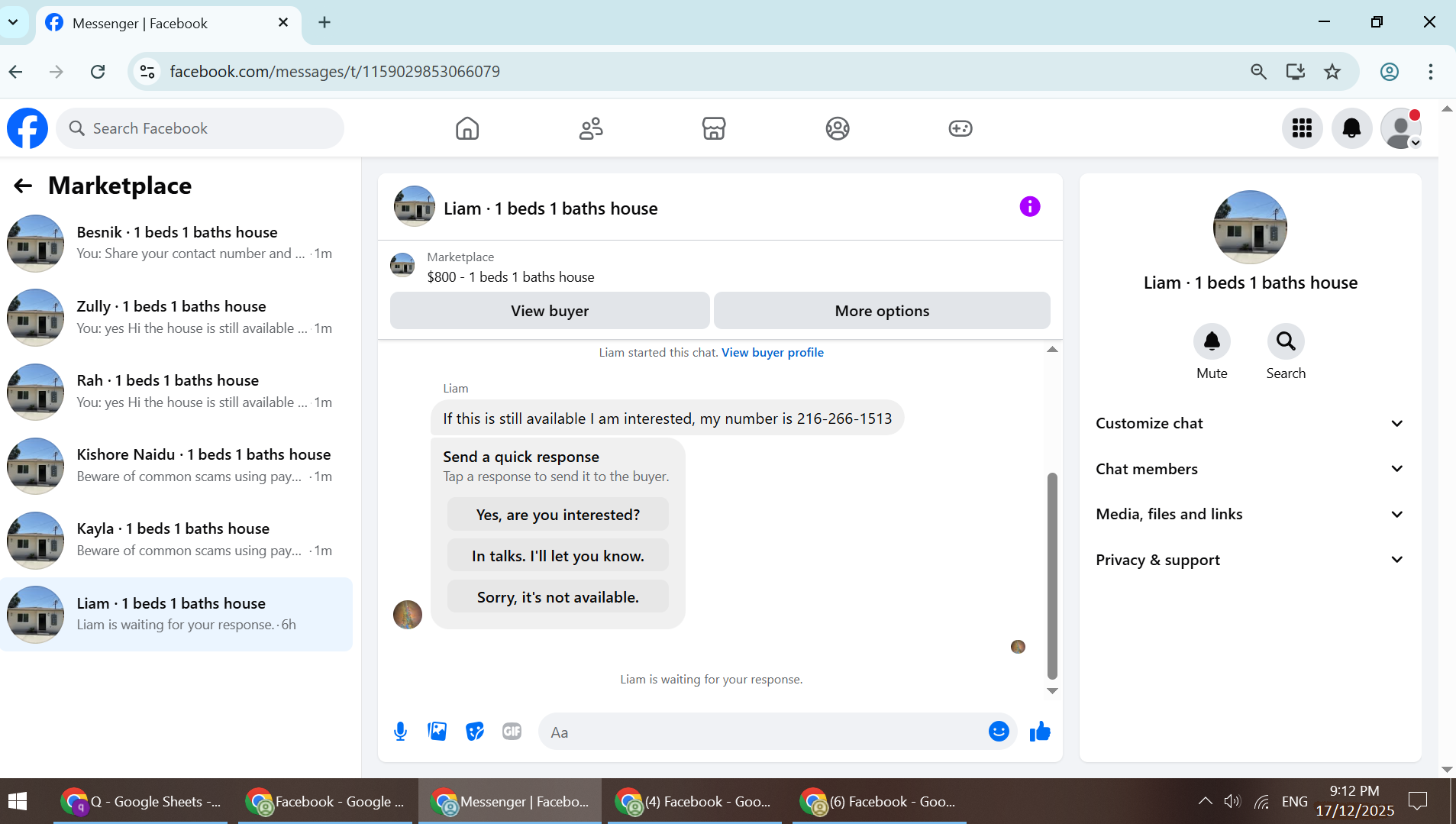Go to the Home feed icon
Viewport: 1456px width, 824px height.
(467, 128)
